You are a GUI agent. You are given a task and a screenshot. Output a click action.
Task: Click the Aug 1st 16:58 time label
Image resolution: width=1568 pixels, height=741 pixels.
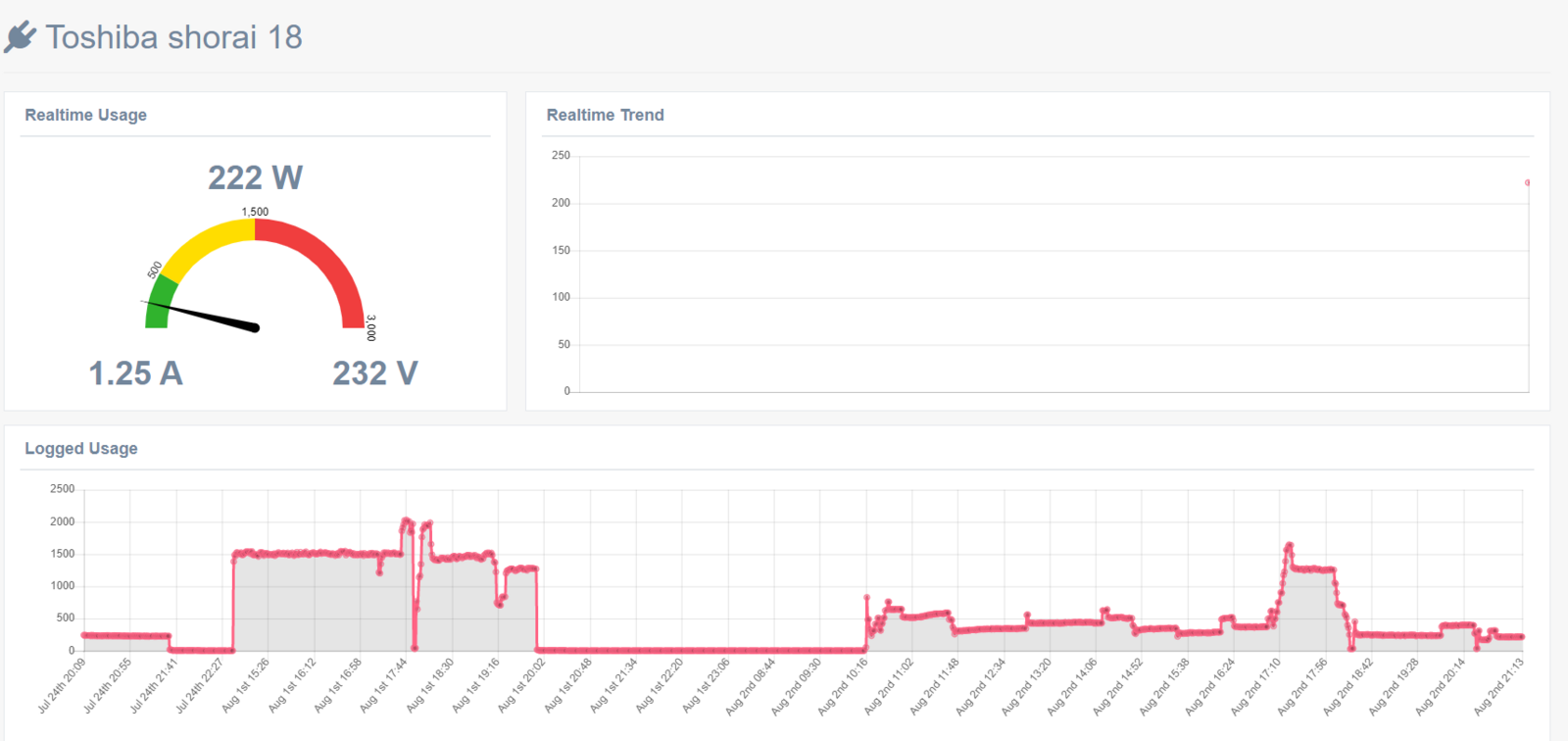338,685
